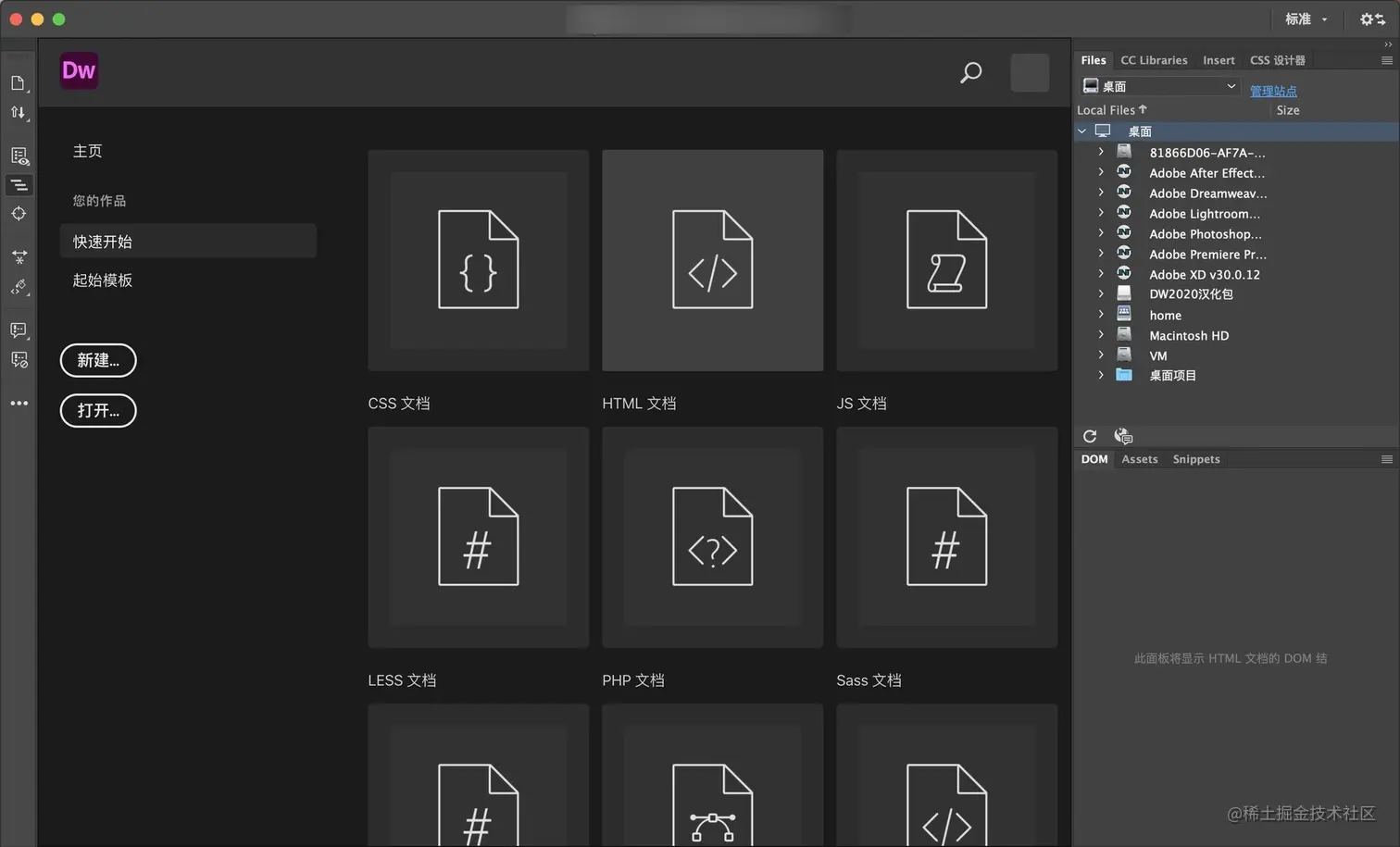Sort by the Local Files column header

1111,110
